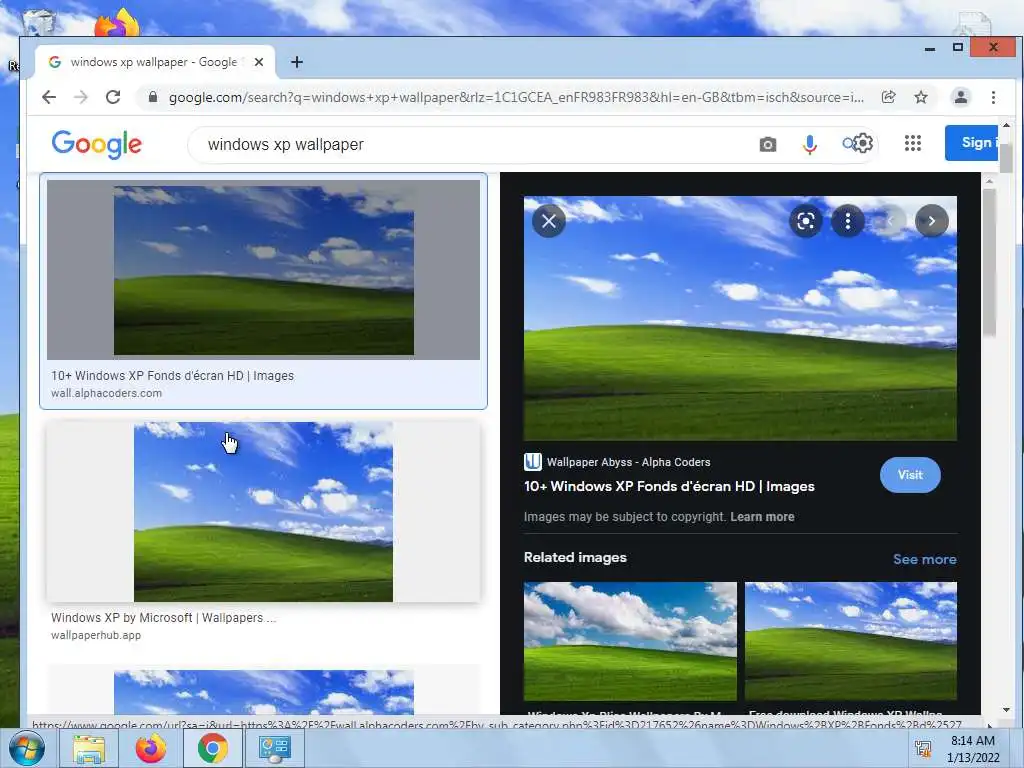Start voice search with microphone icon

(810, 144)
